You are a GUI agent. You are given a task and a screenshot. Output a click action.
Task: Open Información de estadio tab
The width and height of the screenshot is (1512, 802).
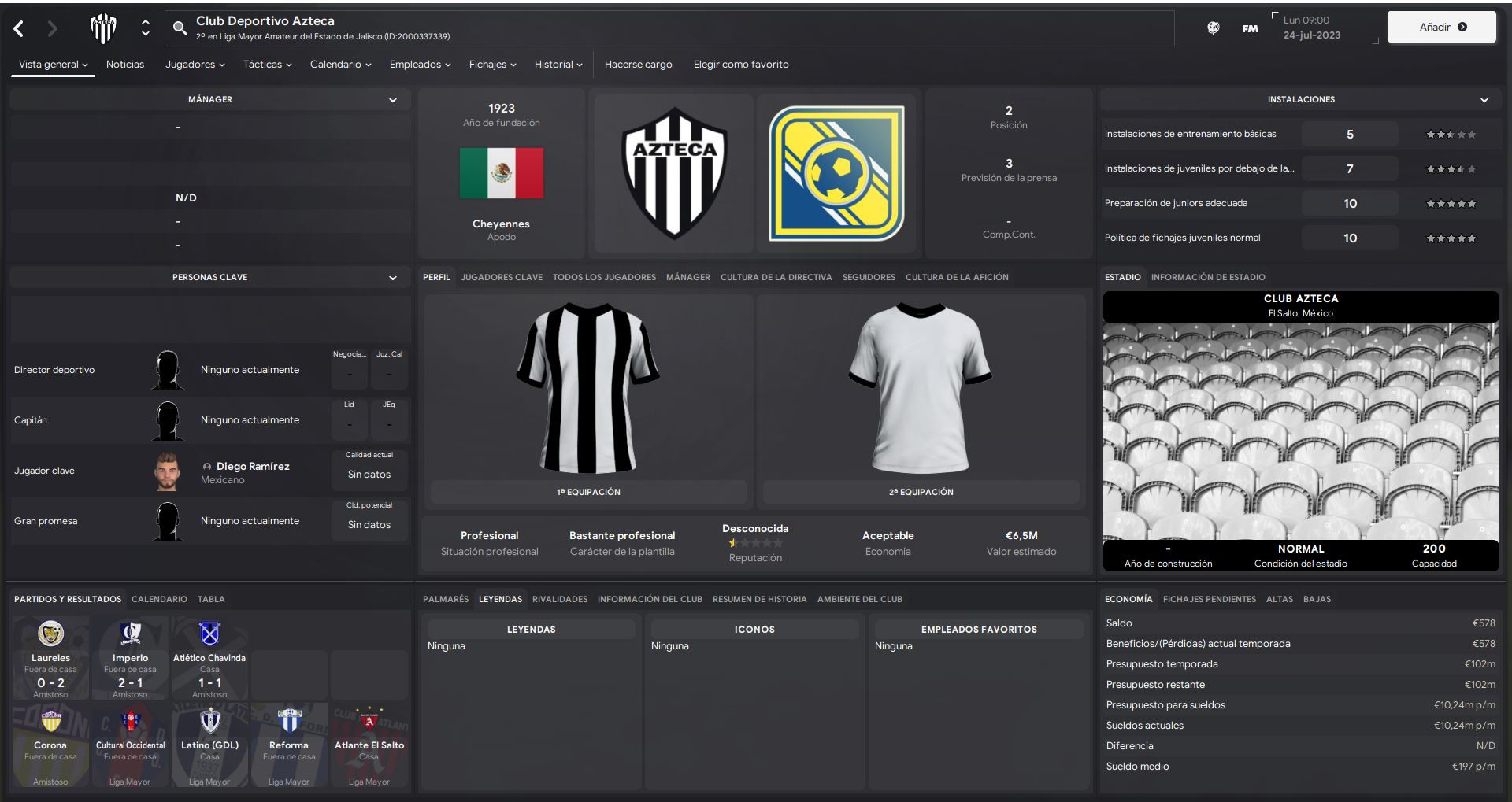(x=1208, y=277)
